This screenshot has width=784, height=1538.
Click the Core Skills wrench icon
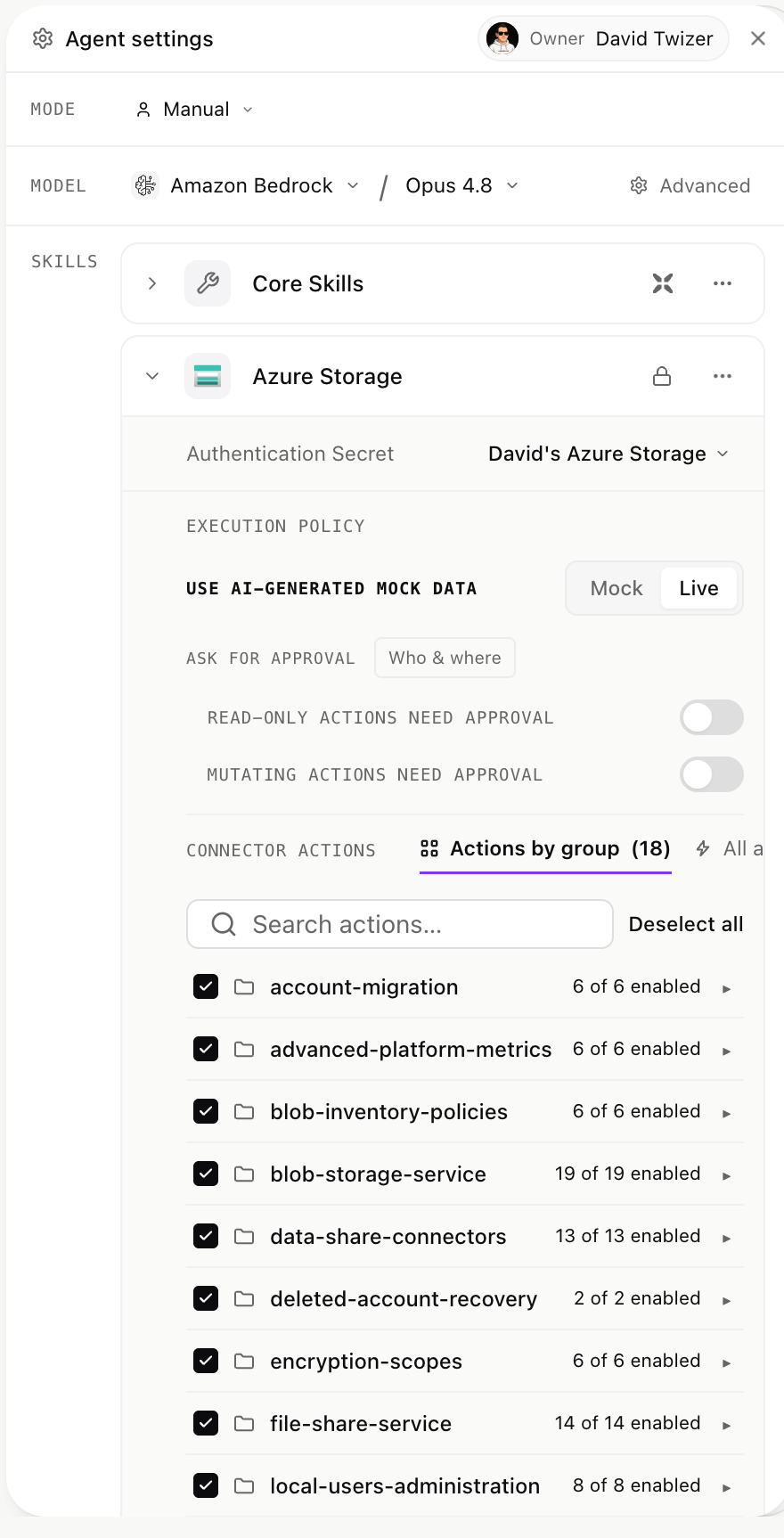point(208,283)
